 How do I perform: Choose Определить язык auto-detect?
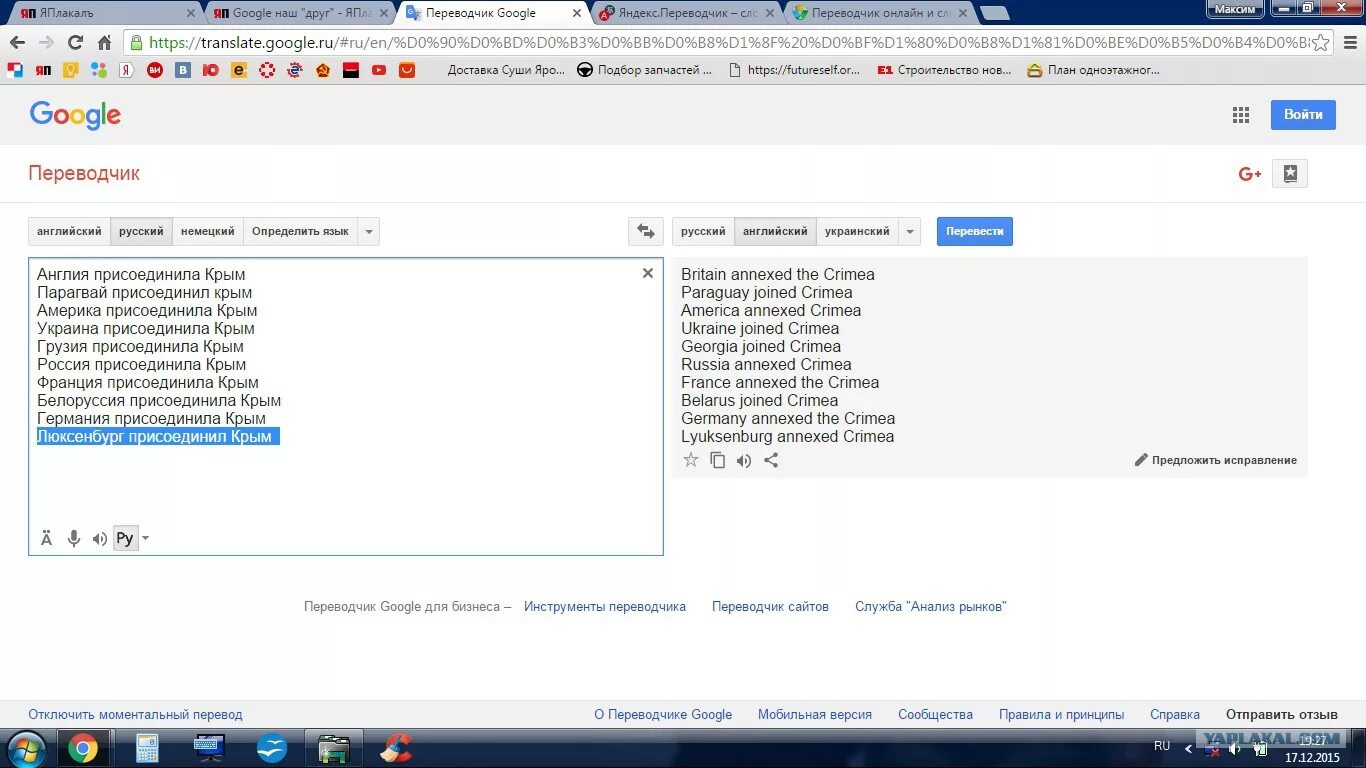tap(300, 231)
